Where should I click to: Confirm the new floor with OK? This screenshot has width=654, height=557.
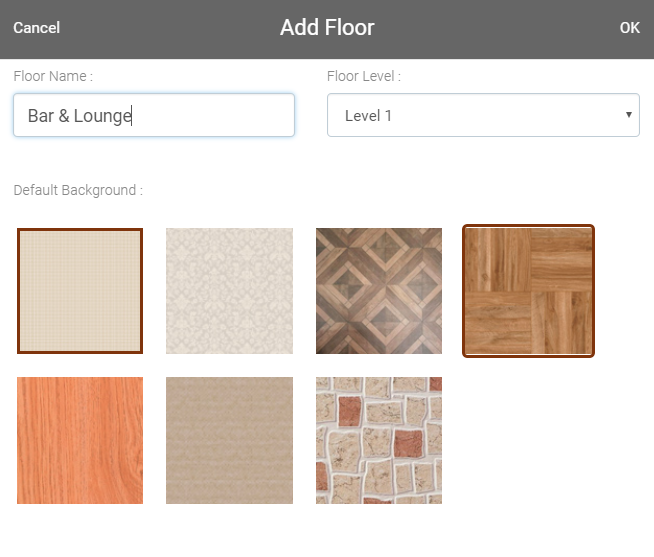(x=629, y=28)
